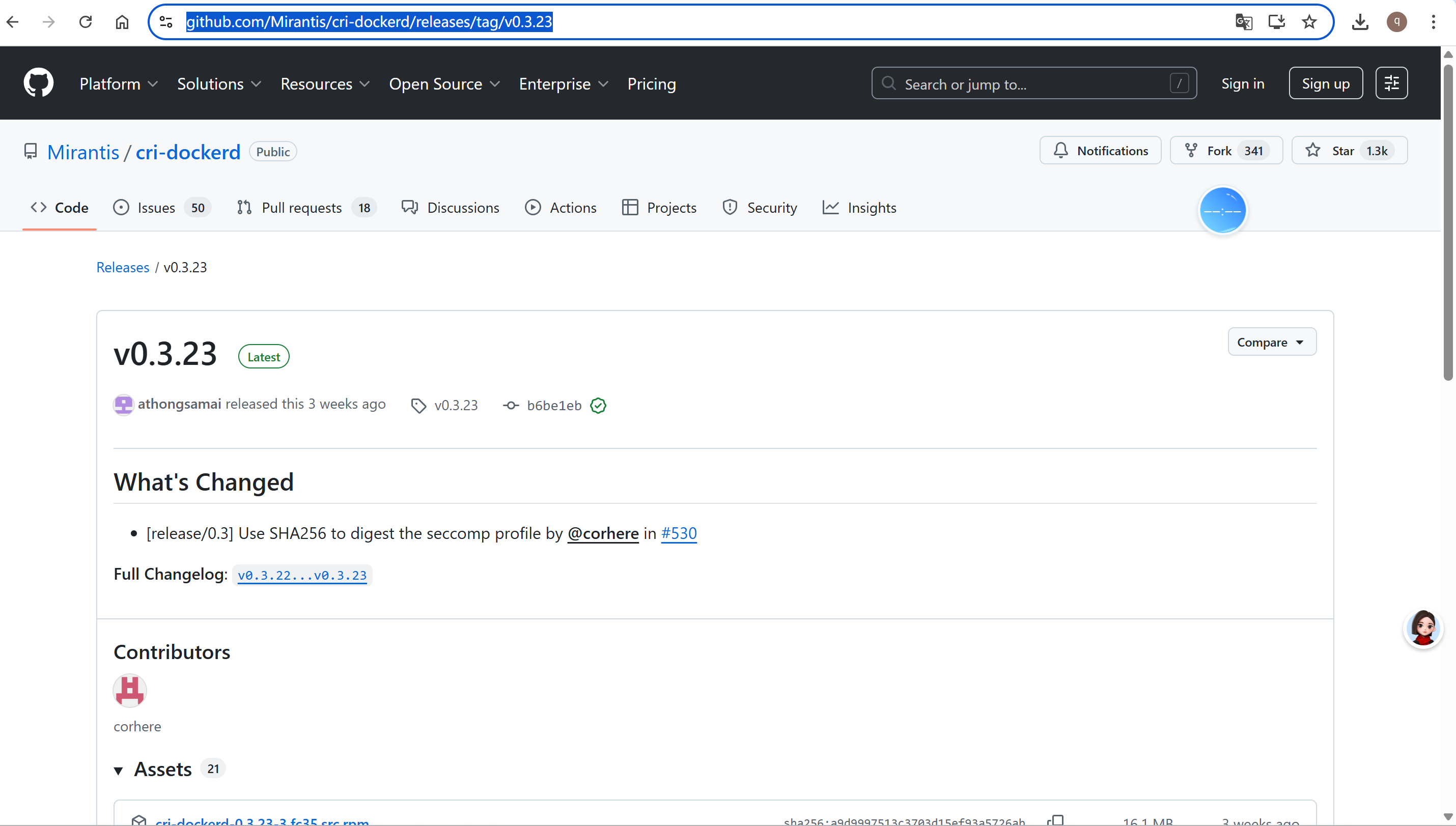Viewport: 1456px width, 826px height.
Task: Switch to the Actions tab
Action: [x=561, y=208]
